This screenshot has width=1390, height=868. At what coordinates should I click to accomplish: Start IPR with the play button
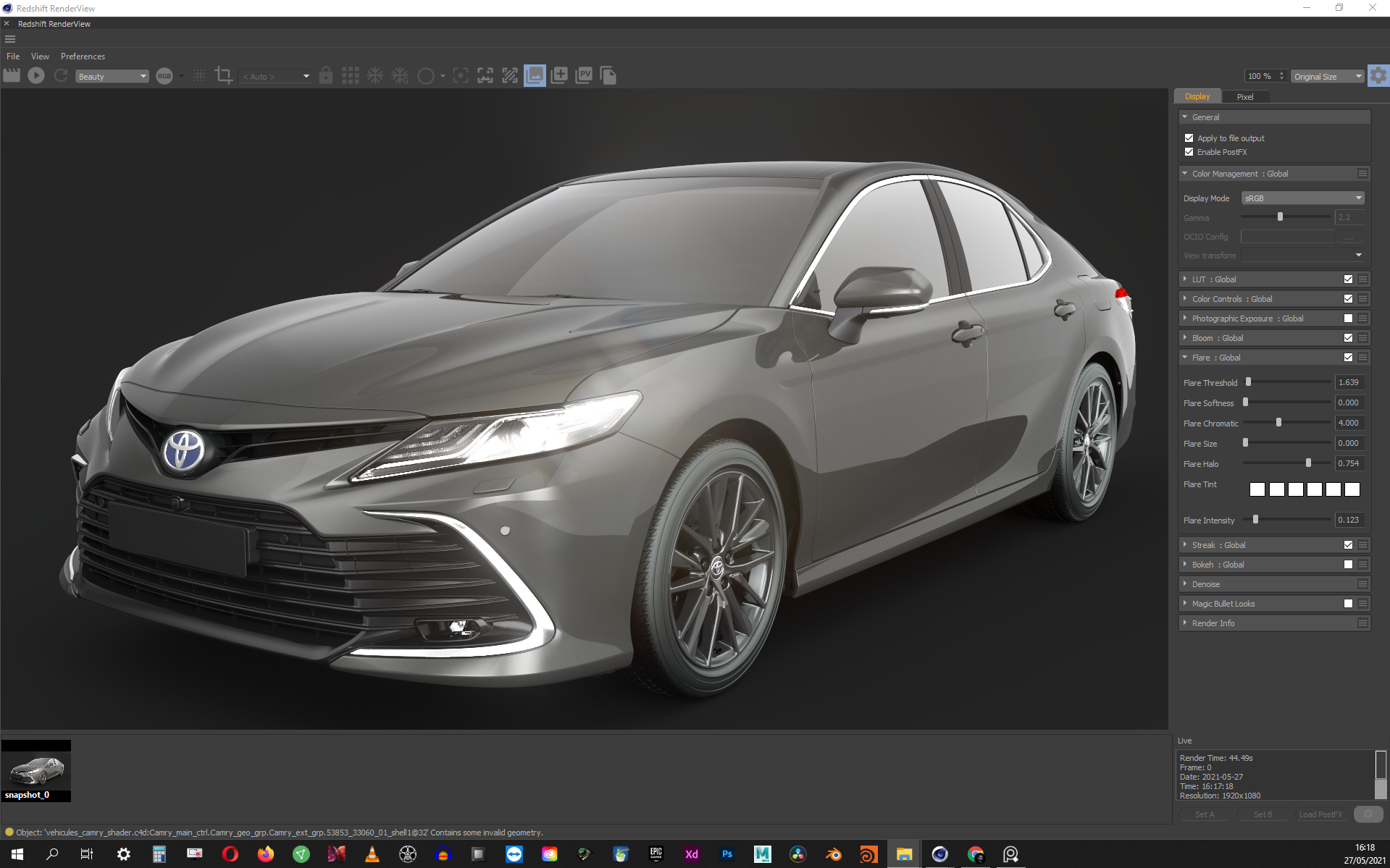click(x=36, y=75)
